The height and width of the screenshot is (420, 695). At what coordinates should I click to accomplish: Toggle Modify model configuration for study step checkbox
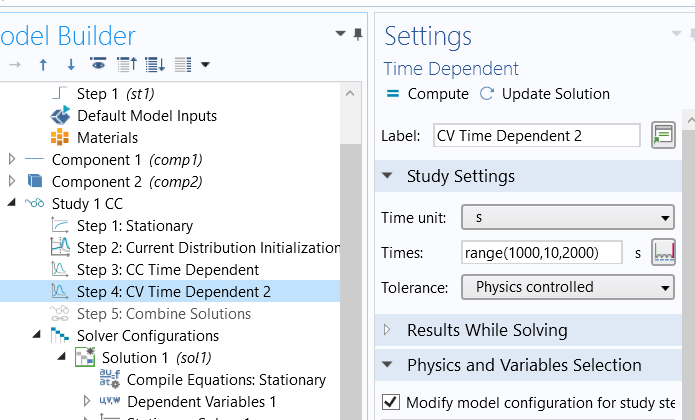(x=391, y=402)
